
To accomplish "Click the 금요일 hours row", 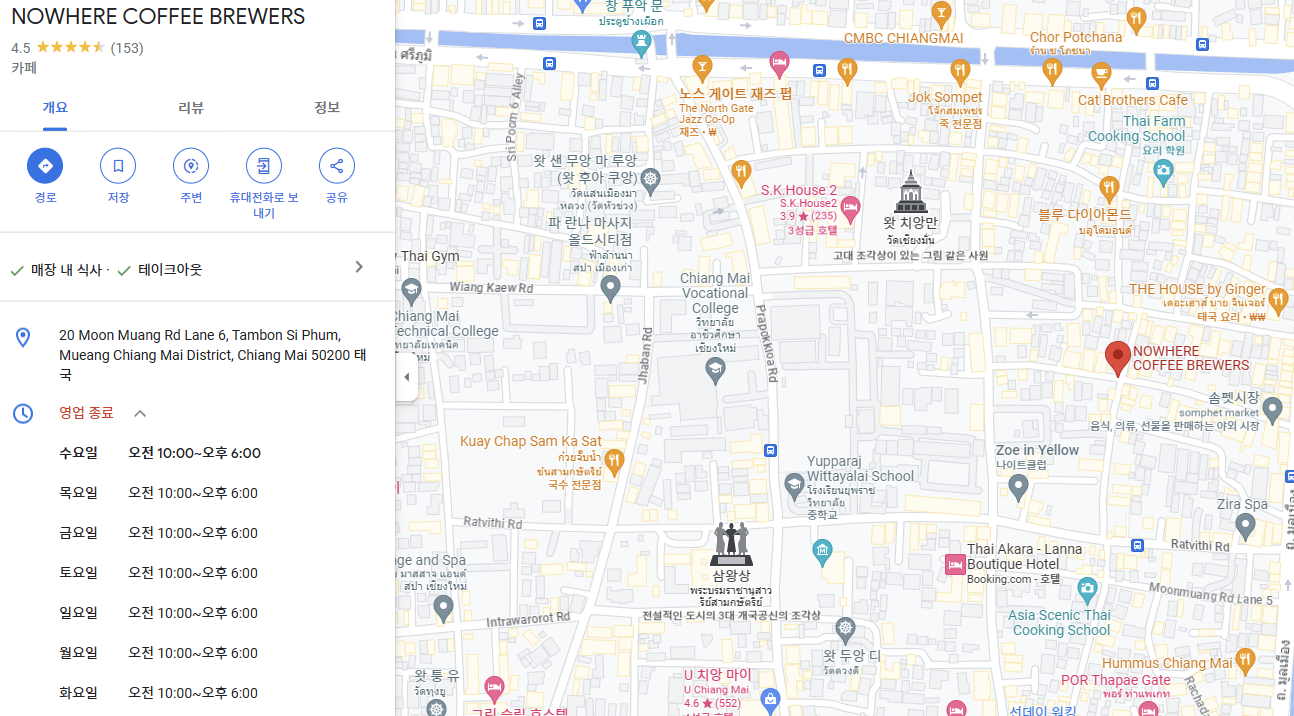I will 160,533.
